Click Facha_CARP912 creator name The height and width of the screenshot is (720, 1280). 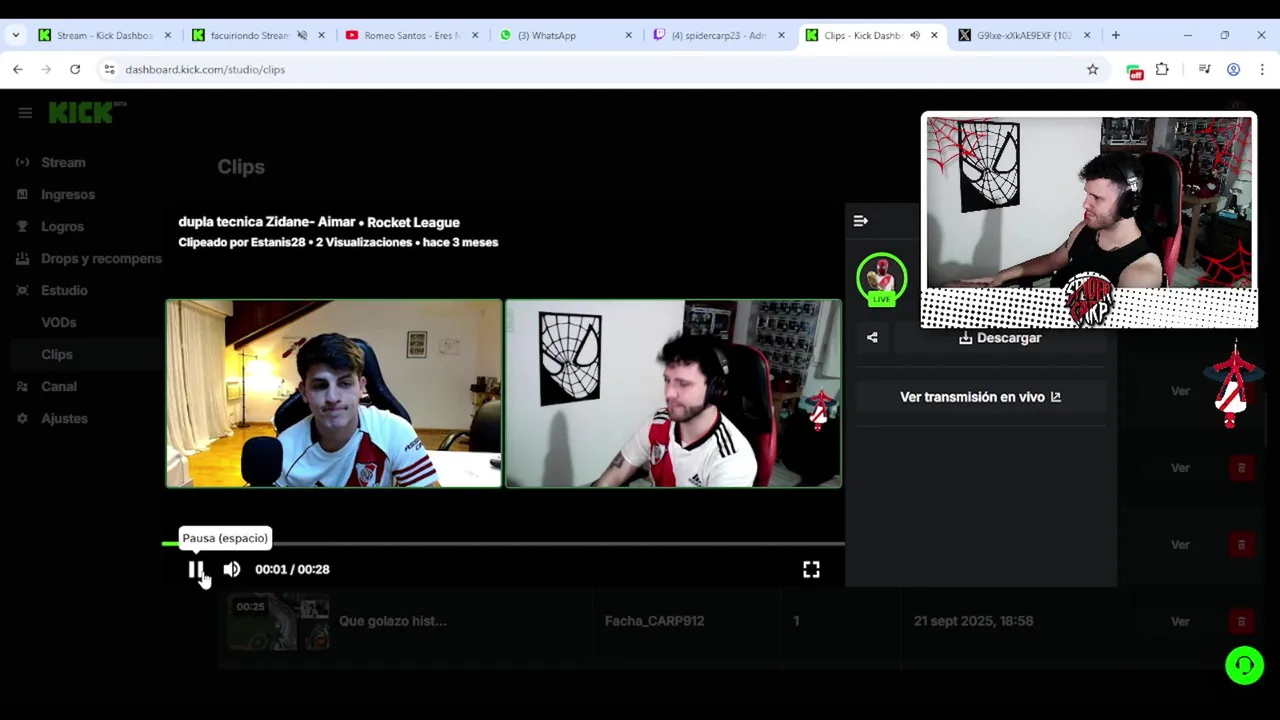point(654,621)
